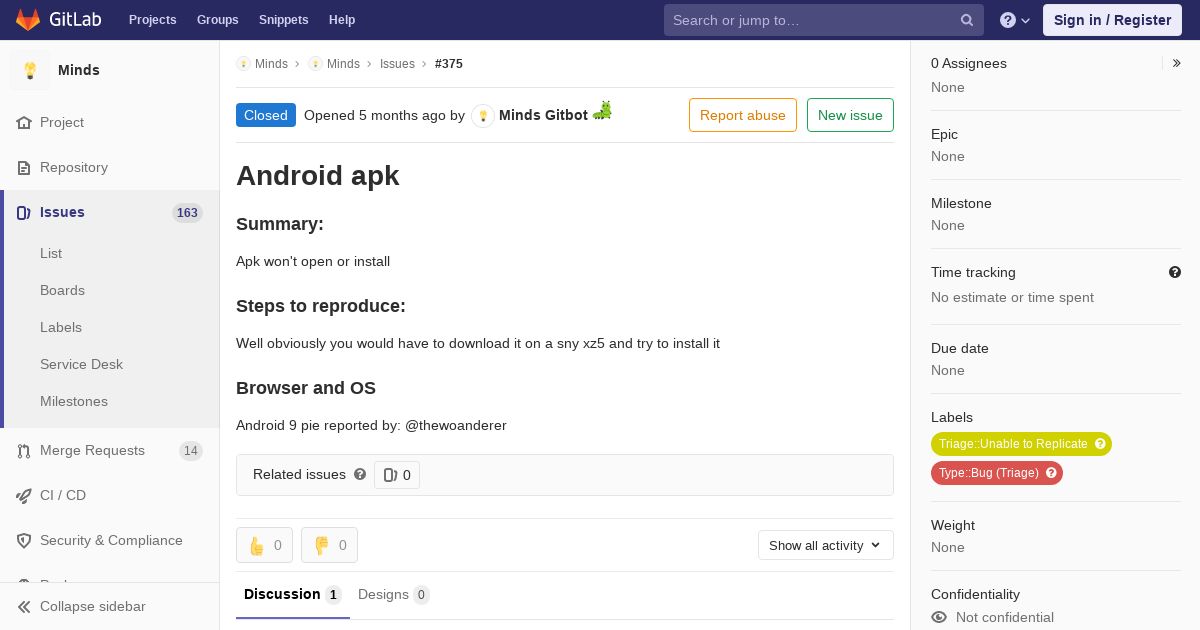Focus the Search or jump to field
This screenshot has height=630, width=1200.
(x=824, y=20)
